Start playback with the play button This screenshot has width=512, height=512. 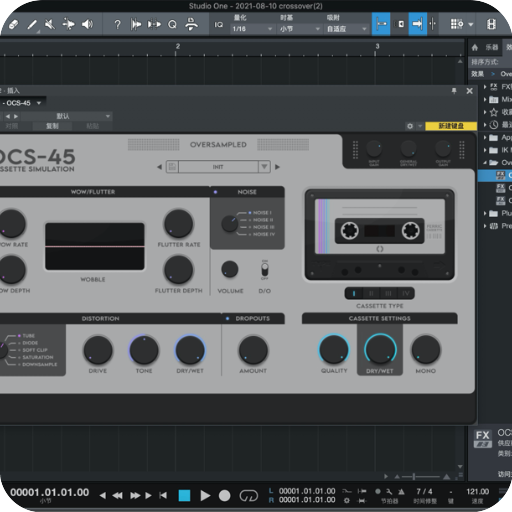[205, 496]
